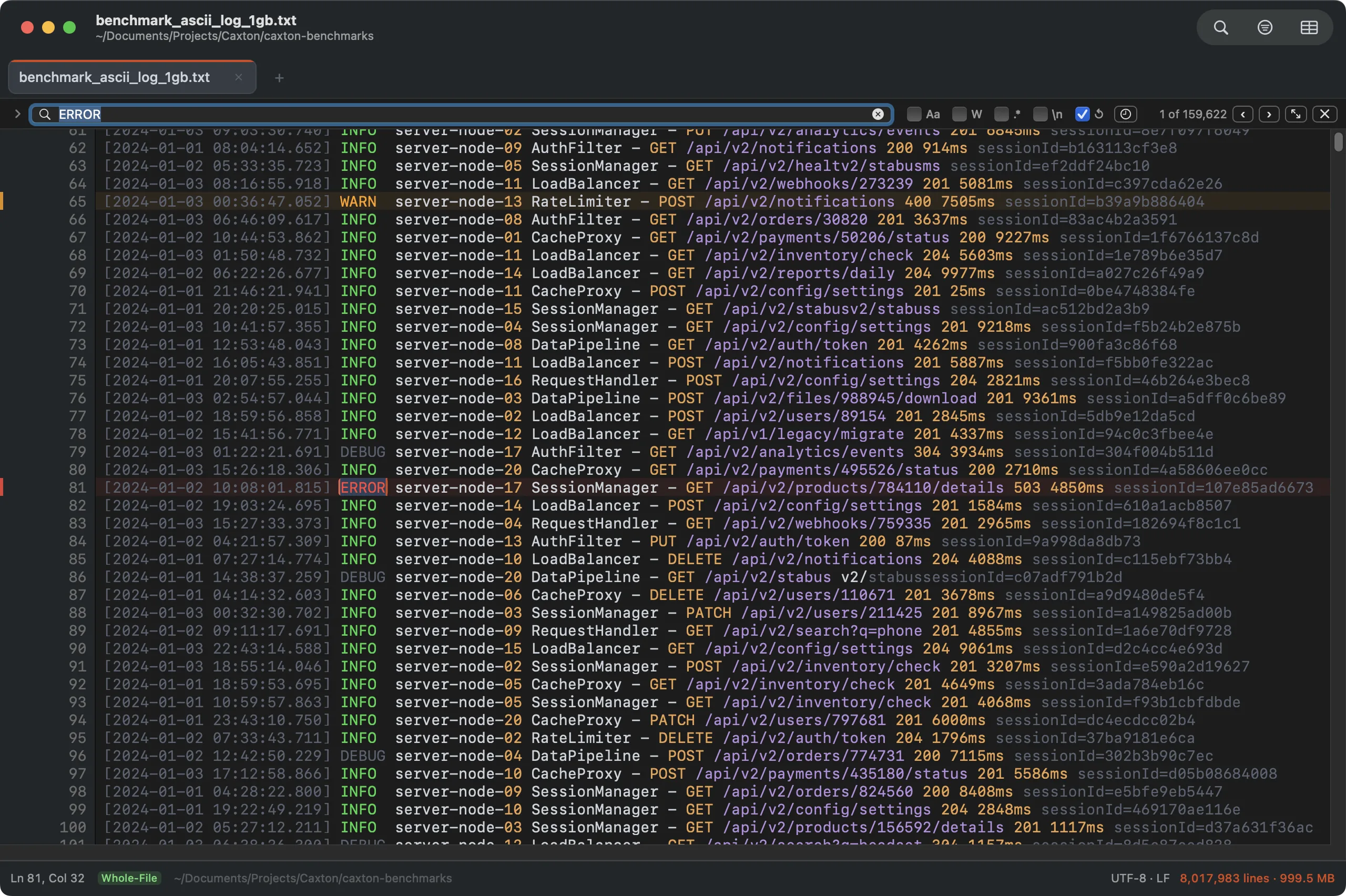Click RateLimiter on line 95
1346x896 pixels.
tap(581, 738)
